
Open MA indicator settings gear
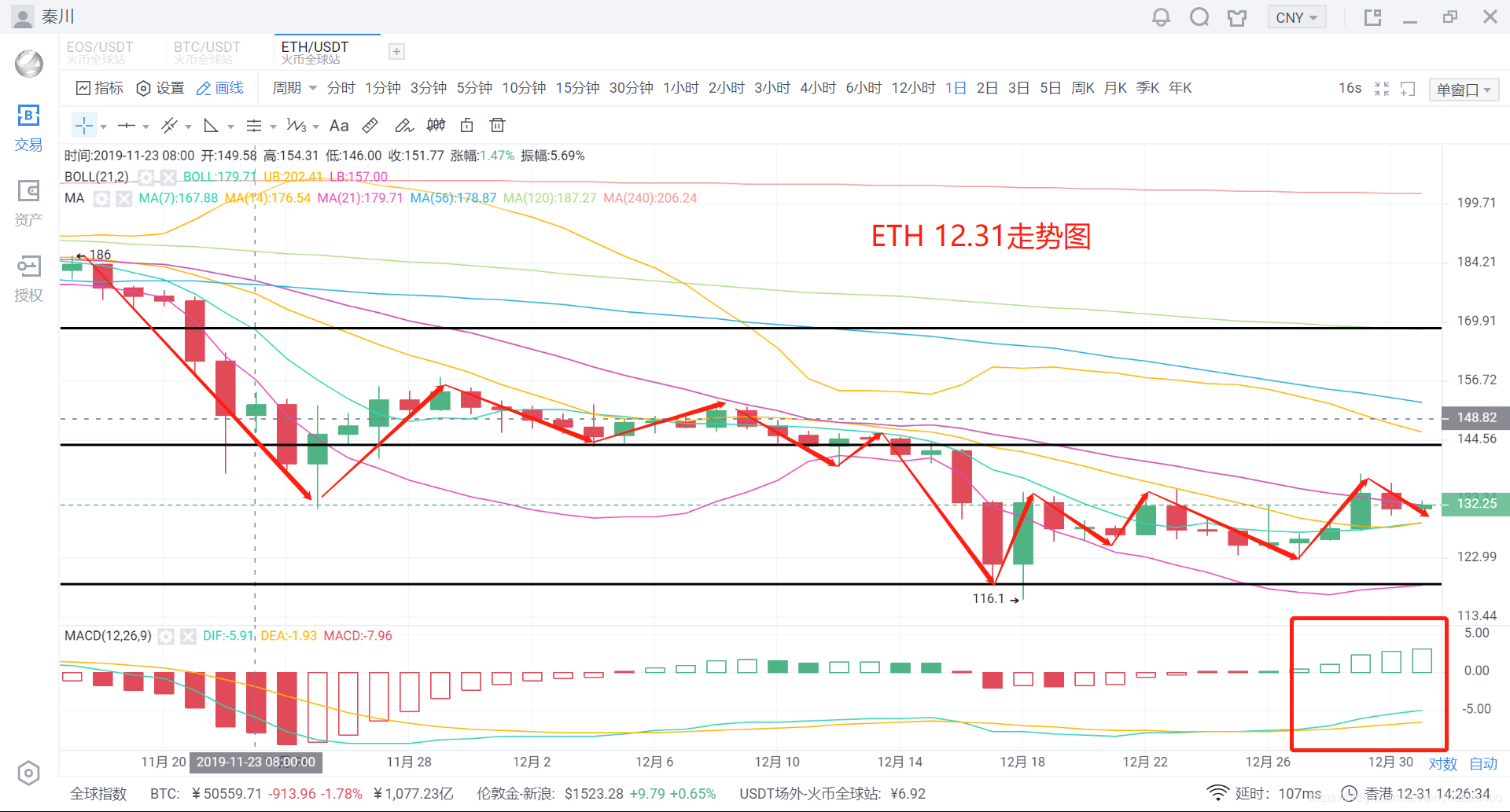point(101,198)
